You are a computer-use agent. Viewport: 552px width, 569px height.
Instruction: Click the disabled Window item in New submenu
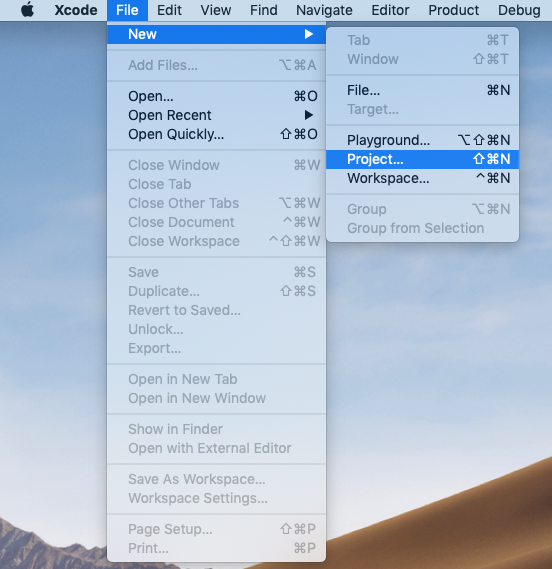[x=422, y=59]
